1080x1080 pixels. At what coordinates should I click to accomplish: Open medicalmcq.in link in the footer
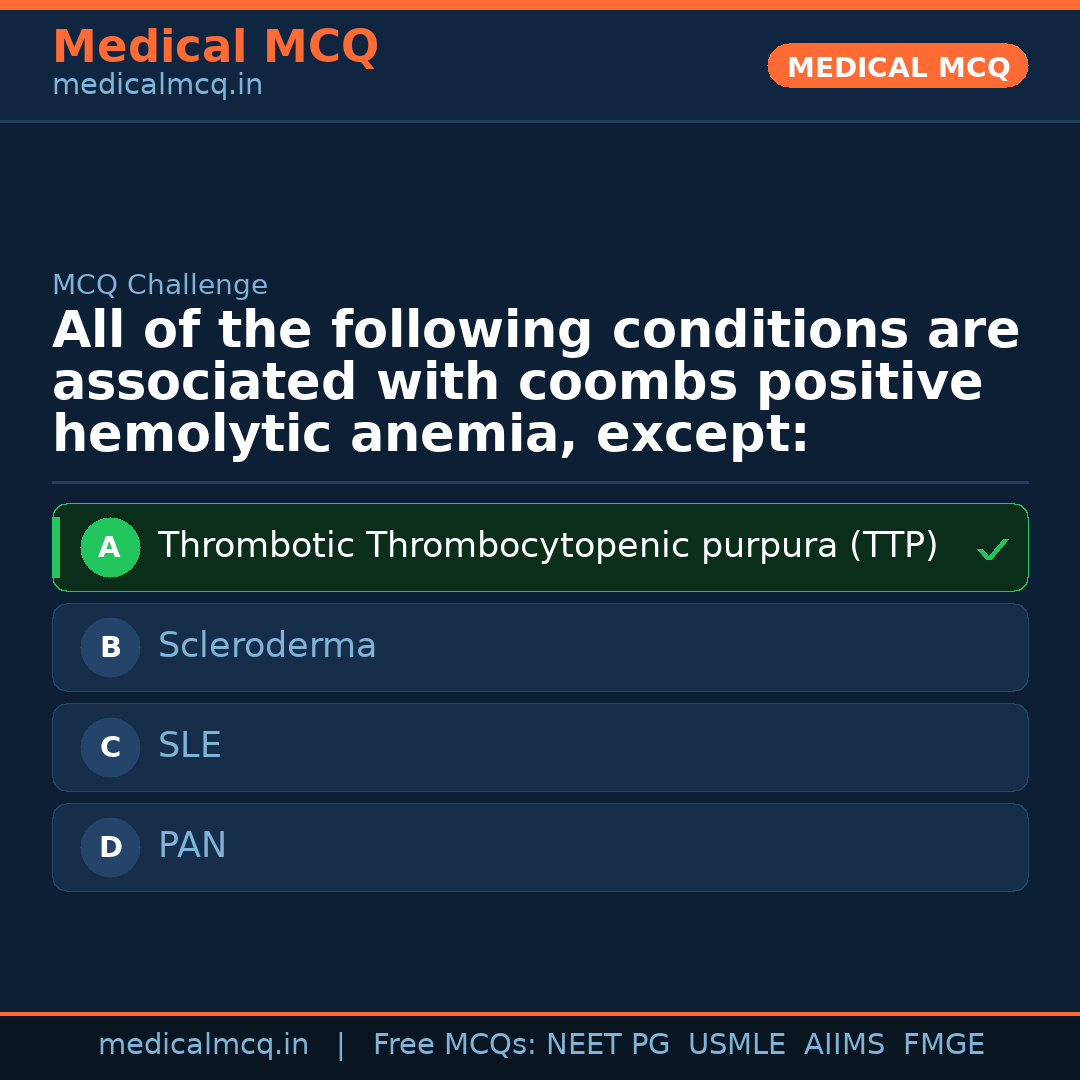203,1045
